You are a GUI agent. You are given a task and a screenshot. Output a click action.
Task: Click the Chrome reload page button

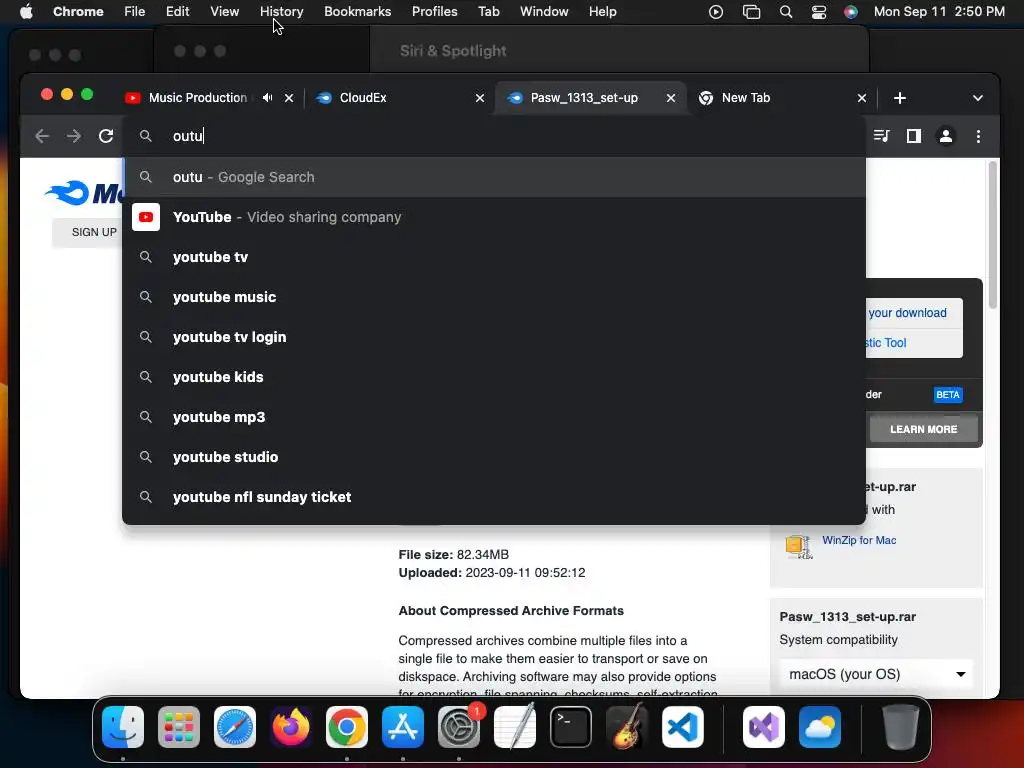(x=106, y=136)
